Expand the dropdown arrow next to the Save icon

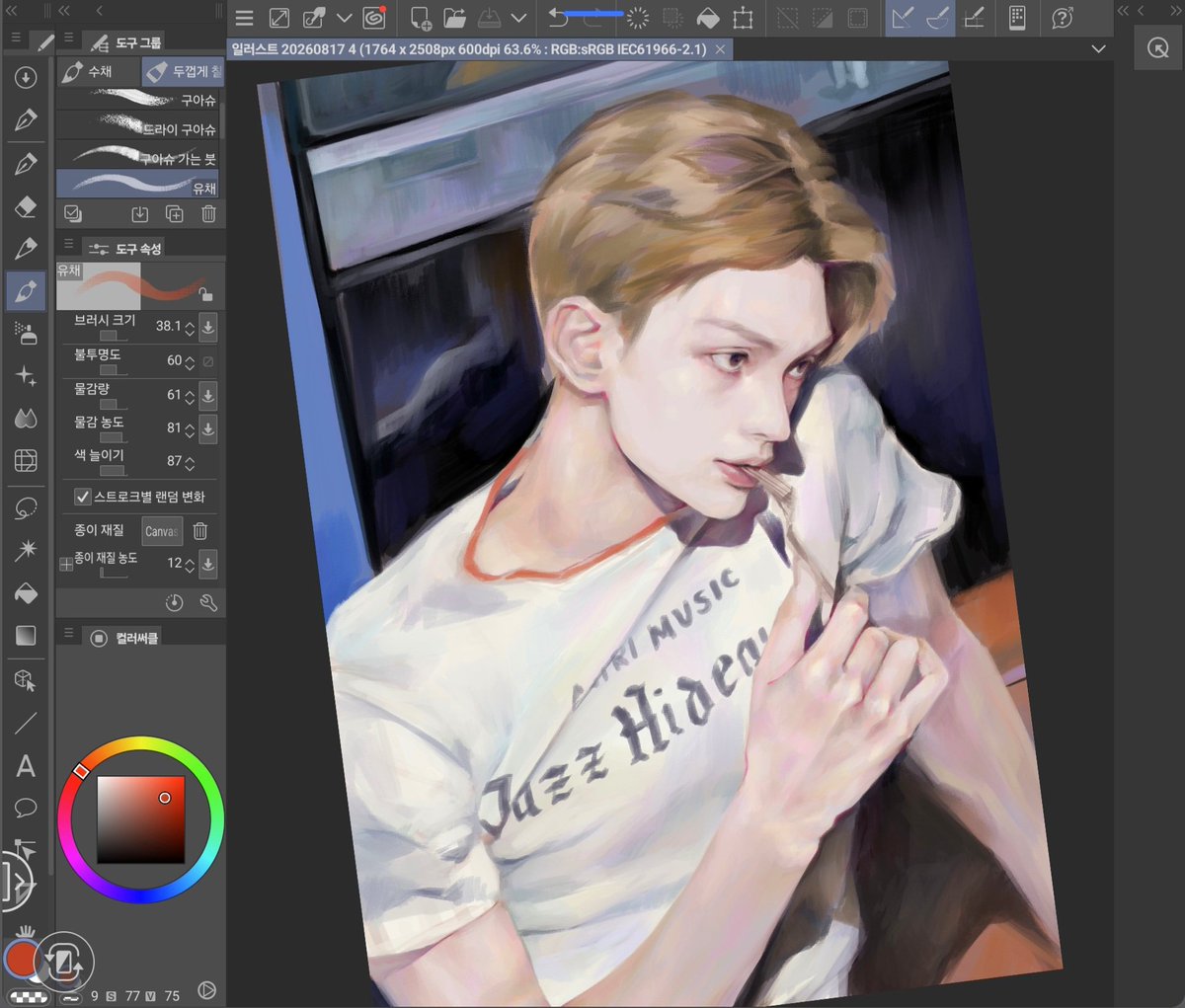pyautogui.click(x=518, y=18)
